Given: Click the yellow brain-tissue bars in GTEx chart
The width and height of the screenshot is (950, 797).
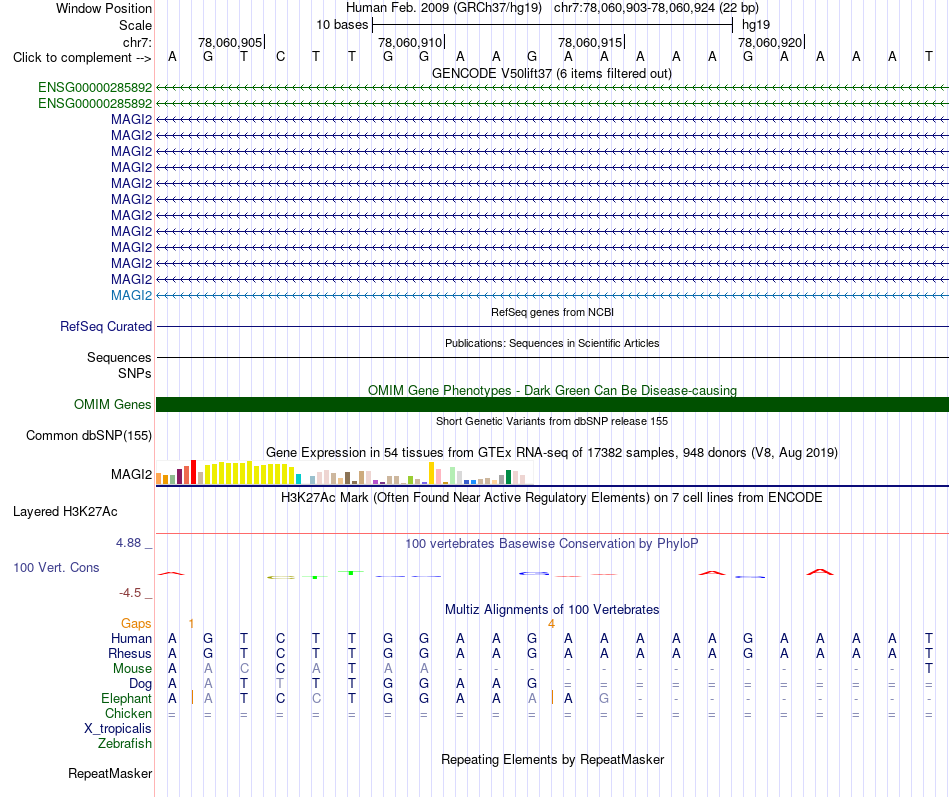Looking at the screenshot, I should point(249,473).
